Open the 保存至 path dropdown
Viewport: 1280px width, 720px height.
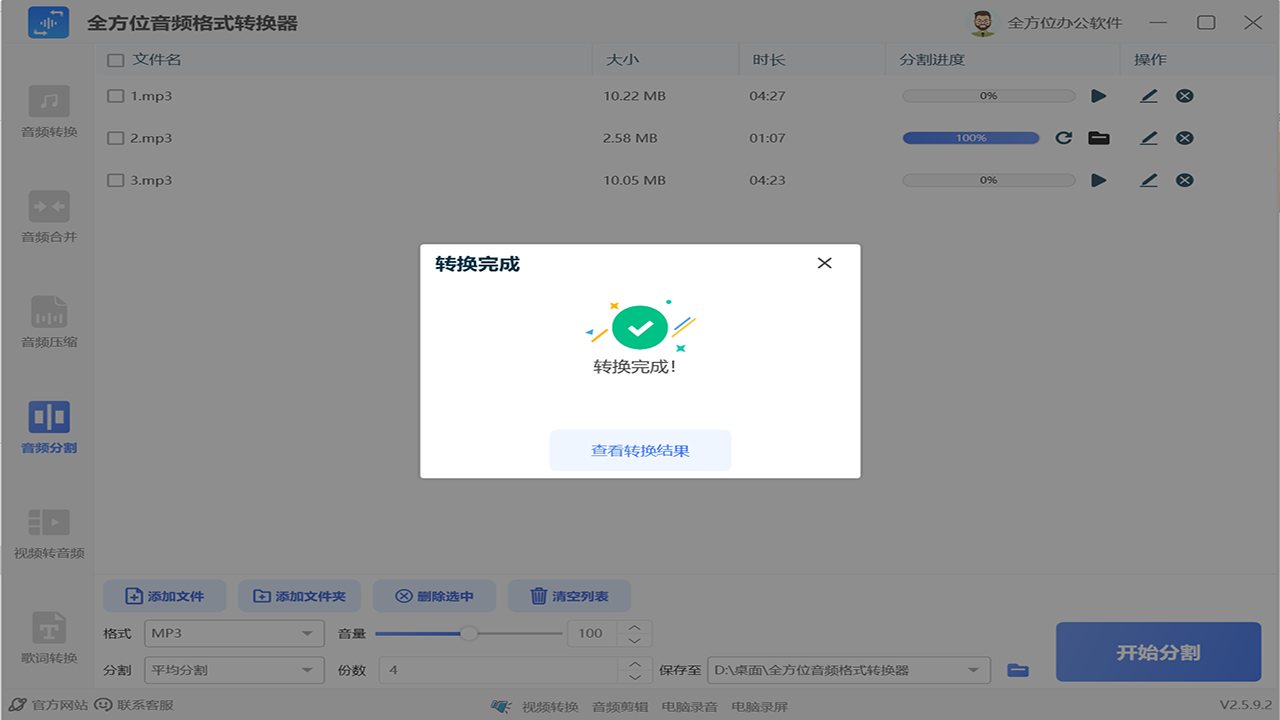coord(848,670)
